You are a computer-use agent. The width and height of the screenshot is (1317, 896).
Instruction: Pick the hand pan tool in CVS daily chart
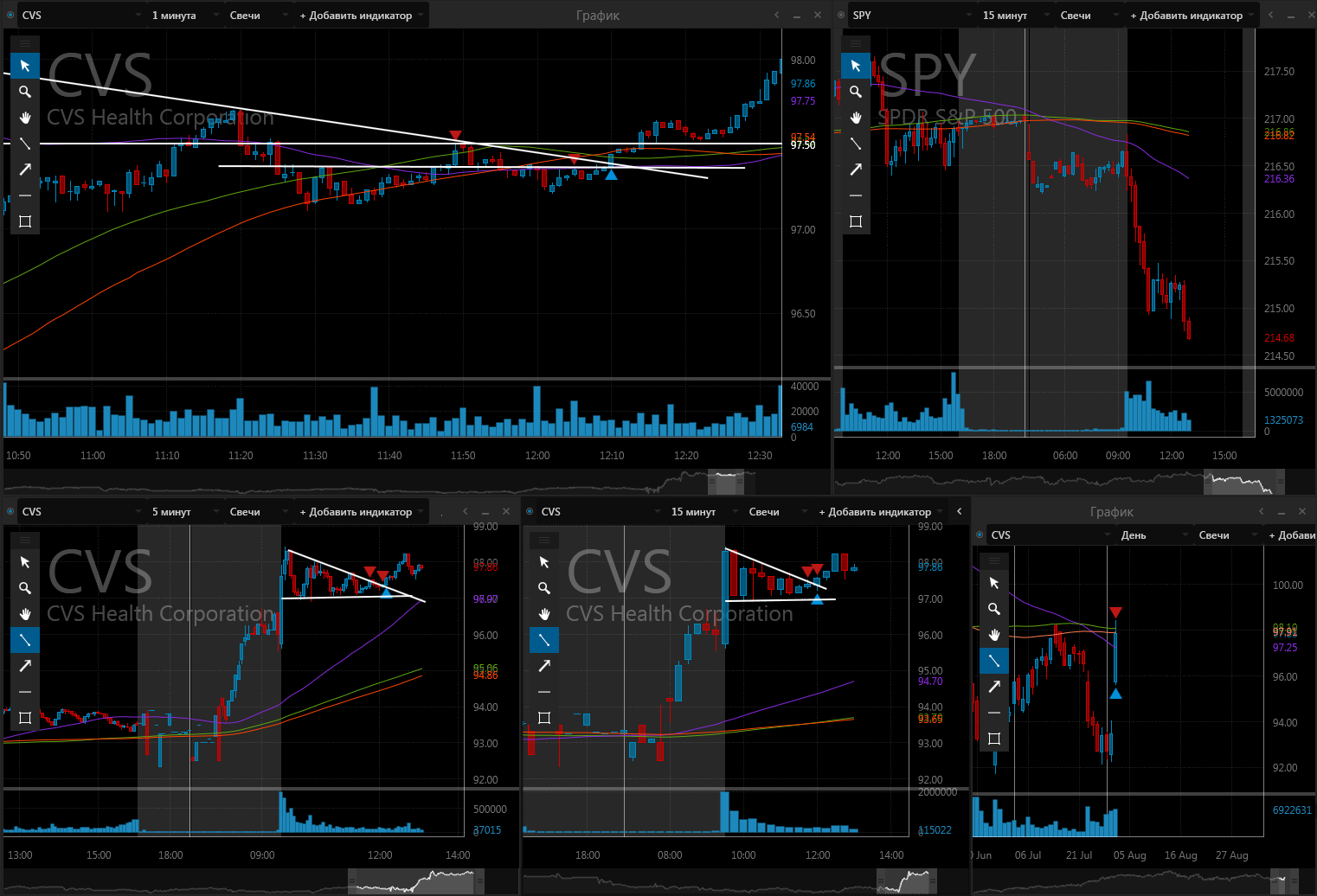[994, 635]
